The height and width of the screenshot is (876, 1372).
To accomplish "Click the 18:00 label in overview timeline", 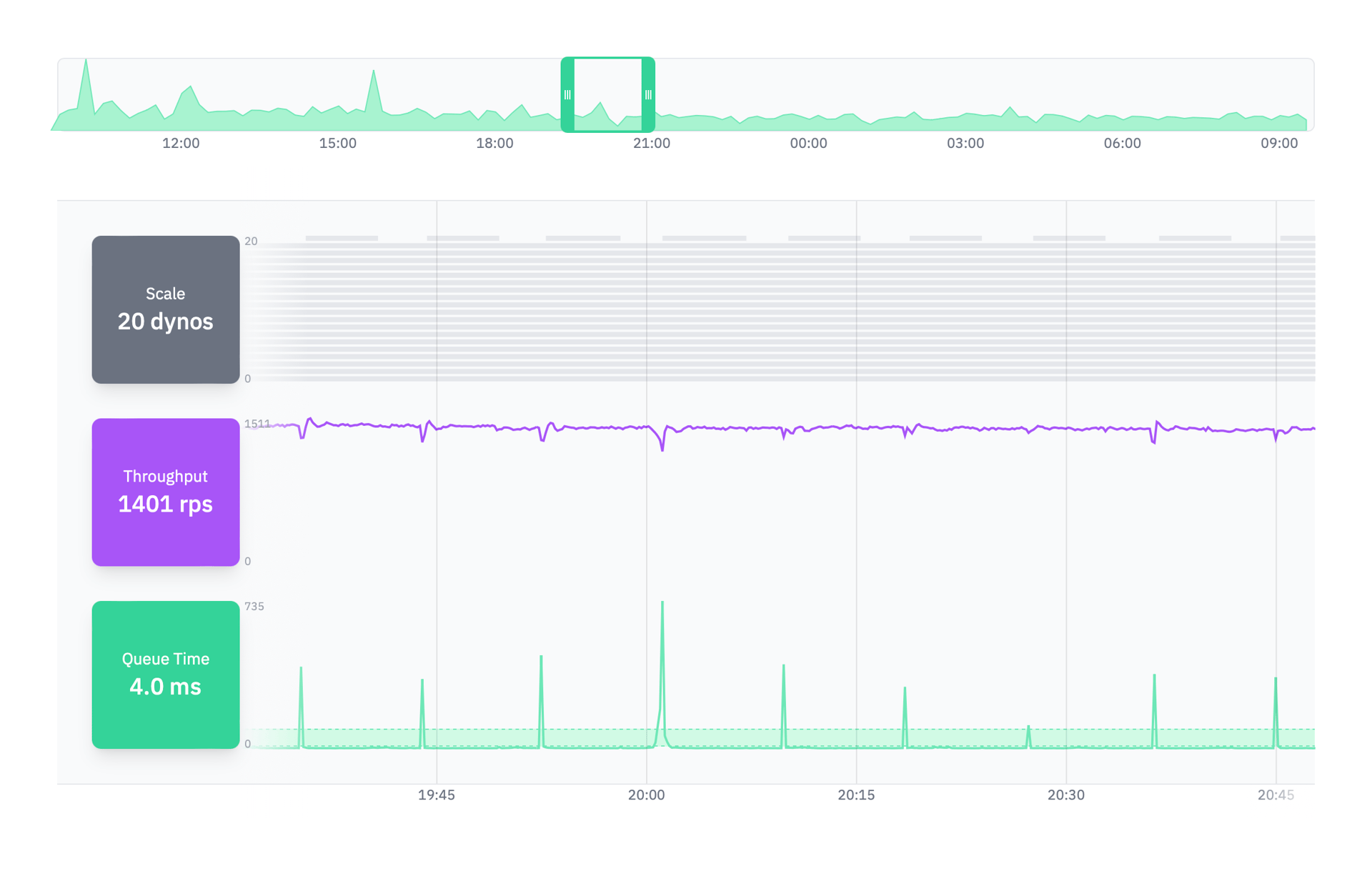I will point(494,143).
